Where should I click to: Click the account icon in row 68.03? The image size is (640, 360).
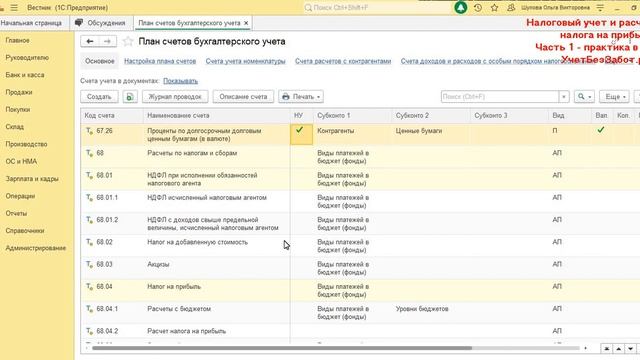point(89,264)
